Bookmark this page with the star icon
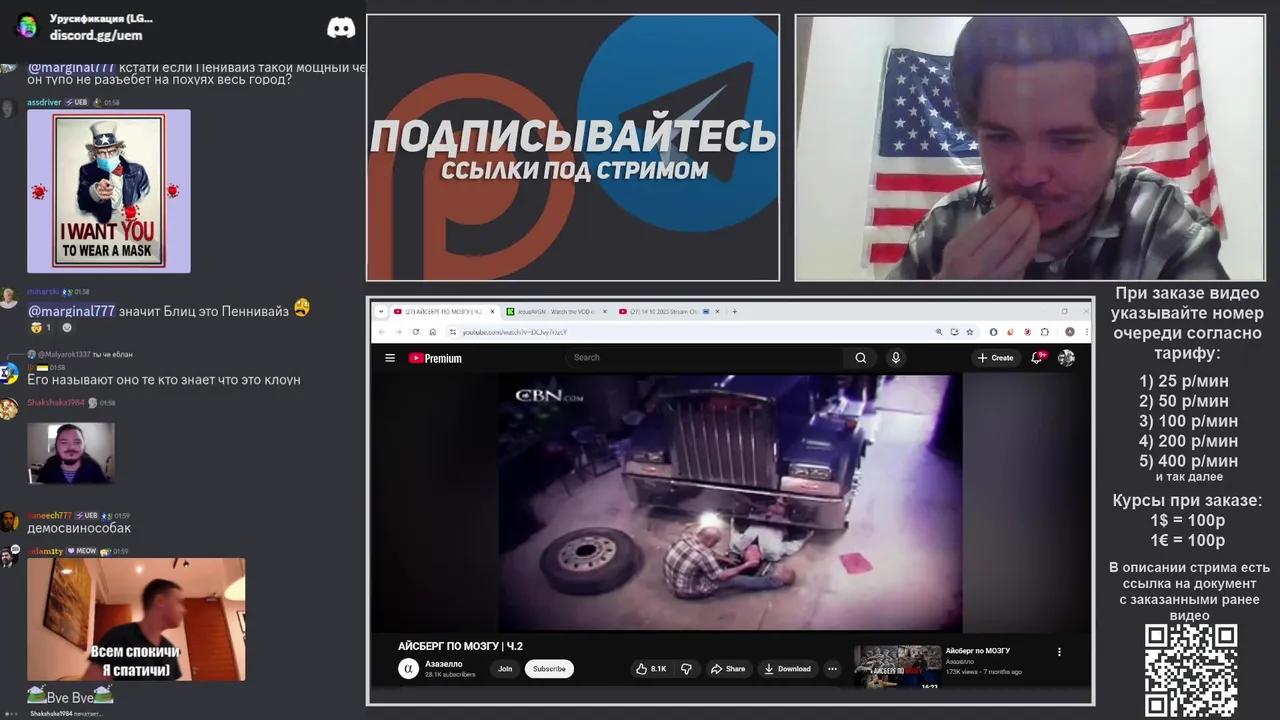Viewport: 1280px width, 720px height. click(970, 332)
